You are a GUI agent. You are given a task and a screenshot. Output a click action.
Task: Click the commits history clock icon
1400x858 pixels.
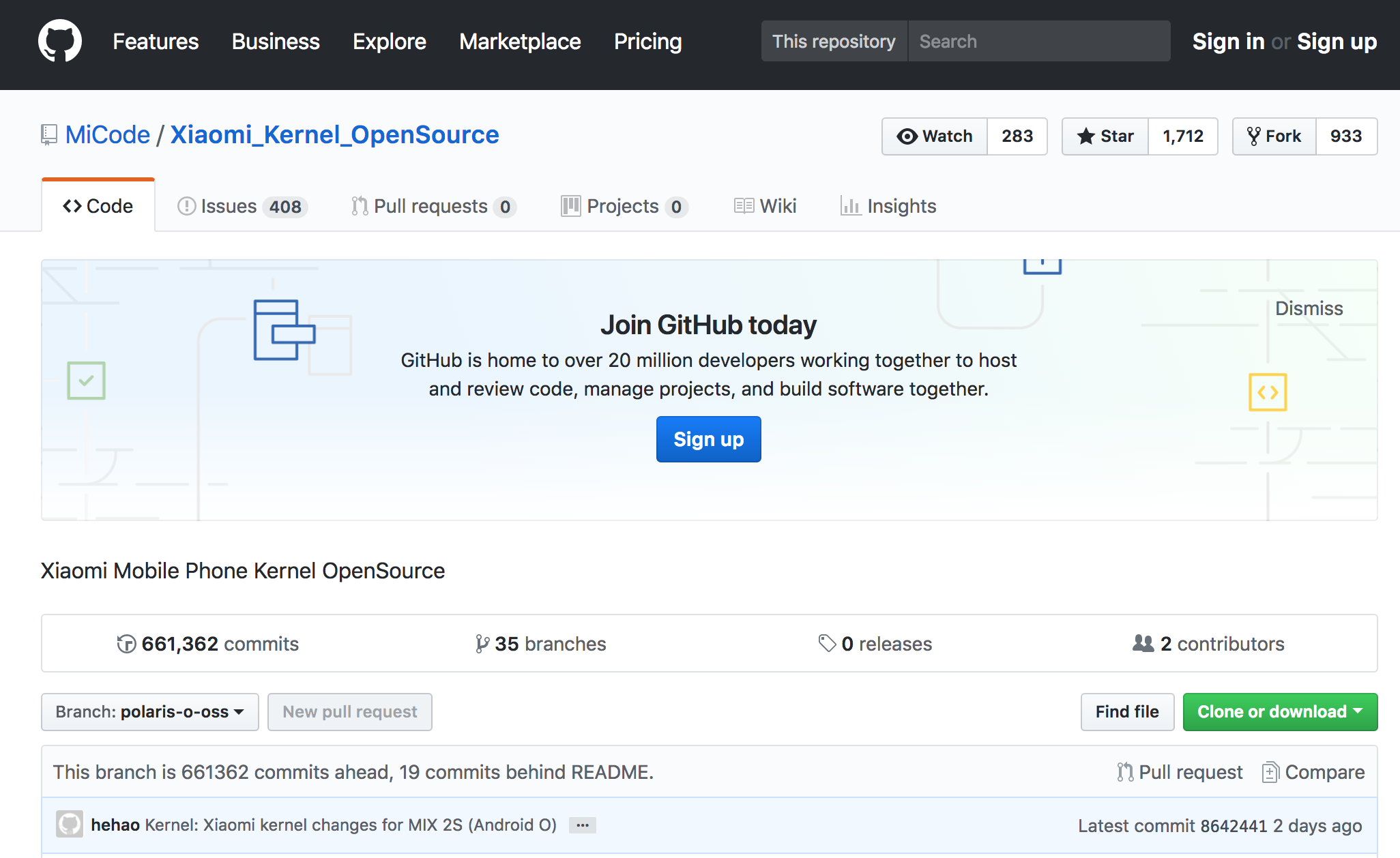126,644
